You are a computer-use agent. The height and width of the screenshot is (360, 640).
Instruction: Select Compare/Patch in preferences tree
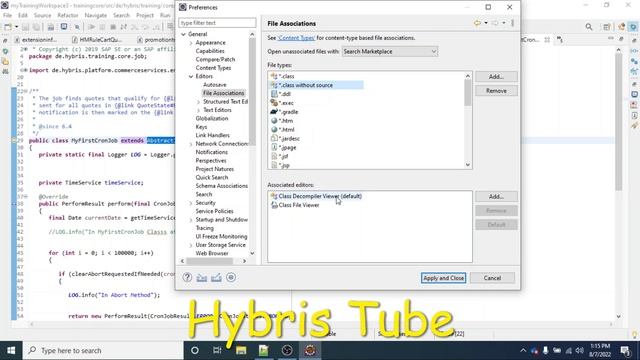[x=215, y=60]
